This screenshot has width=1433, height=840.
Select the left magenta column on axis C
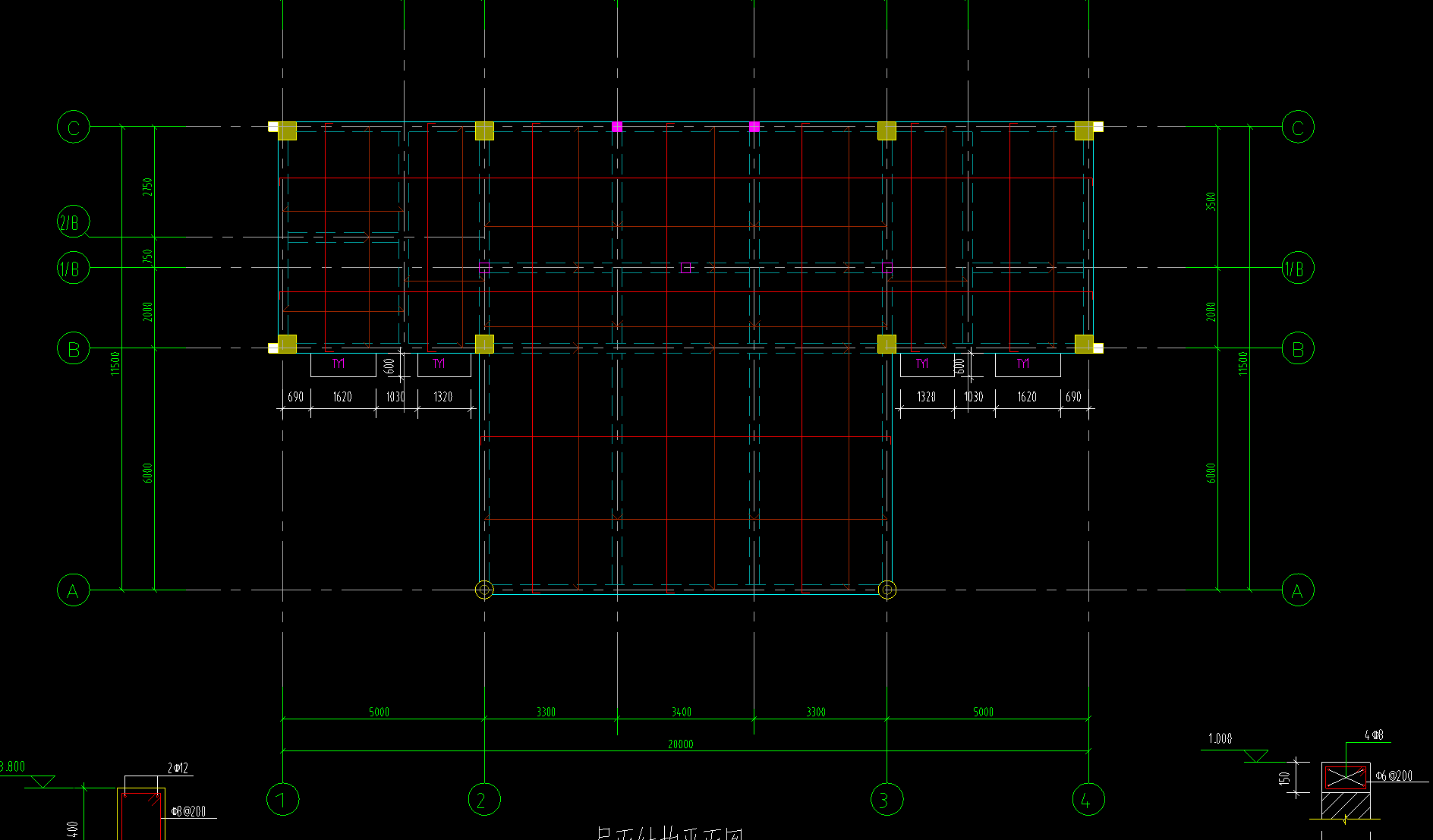point(617,127)
